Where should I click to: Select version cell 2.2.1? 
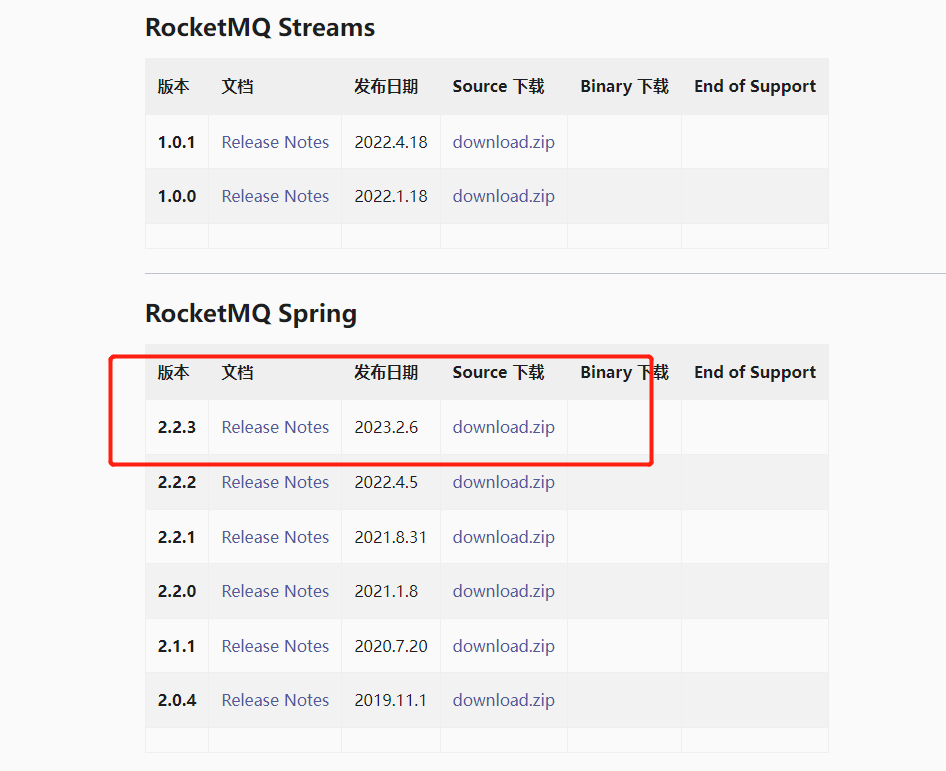pyautogui.click(x=176, y=538)
